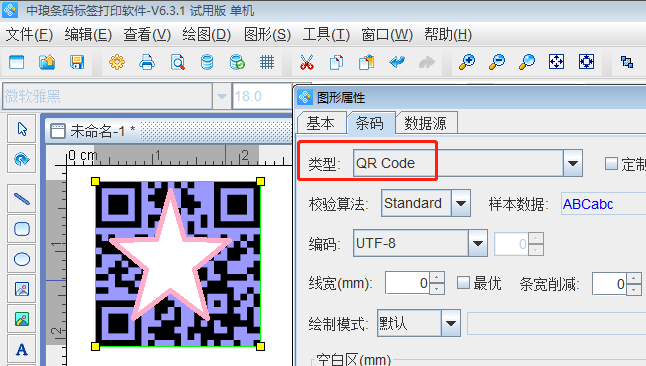The image size is (646, 366).
Task: Open the 文件(F) menu
Action: point(29,35)
